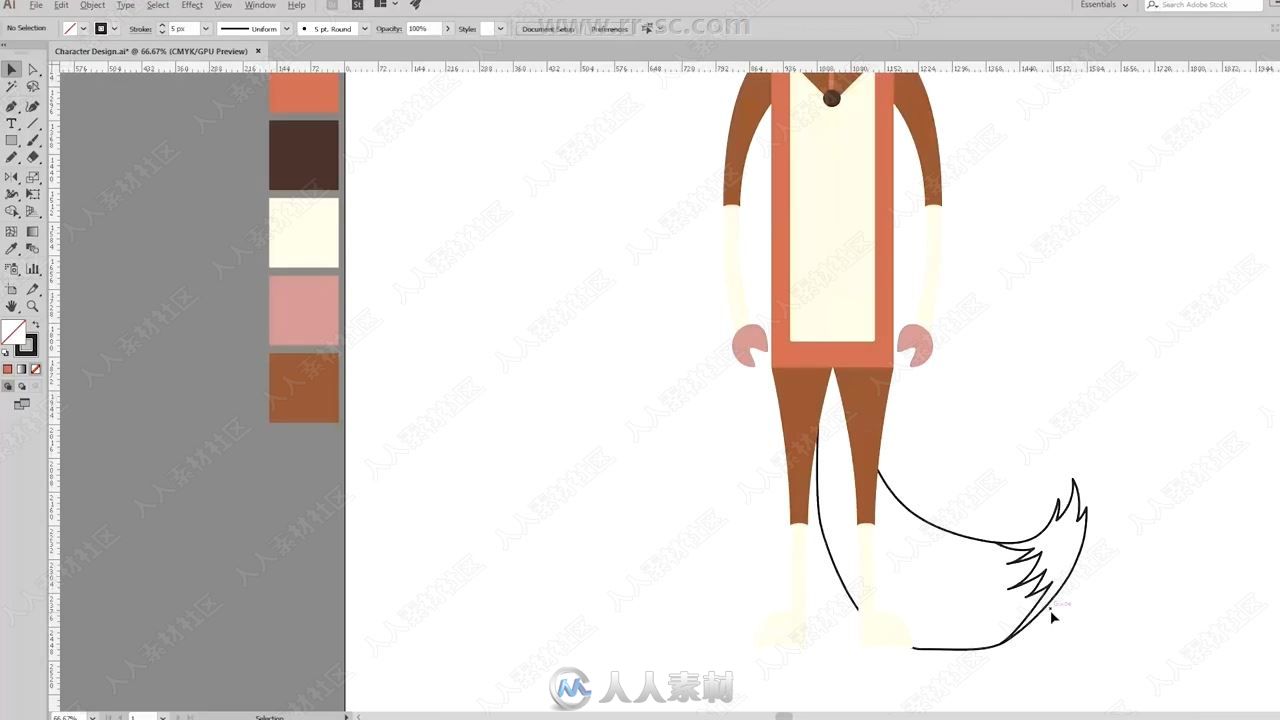This screenshot has height=720, width=1280.
Task: Select the Zoom tool
Action: click(32, 306)
